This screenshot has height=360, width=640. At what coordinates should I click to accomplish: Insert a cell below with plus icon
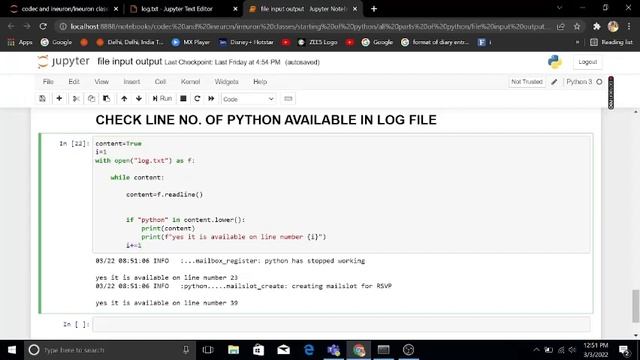point(59,99)
